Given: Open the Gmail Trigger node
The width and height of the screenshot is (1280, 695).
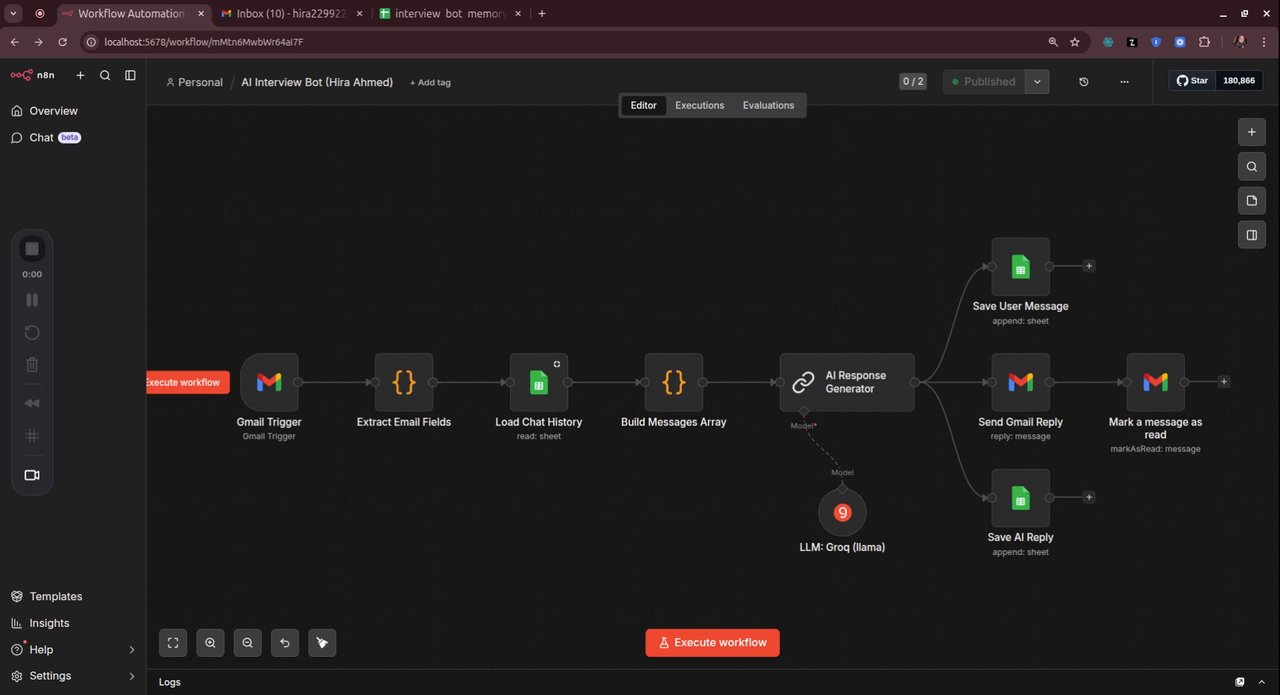Looking at the screenshot, I should tap(269, 382).
